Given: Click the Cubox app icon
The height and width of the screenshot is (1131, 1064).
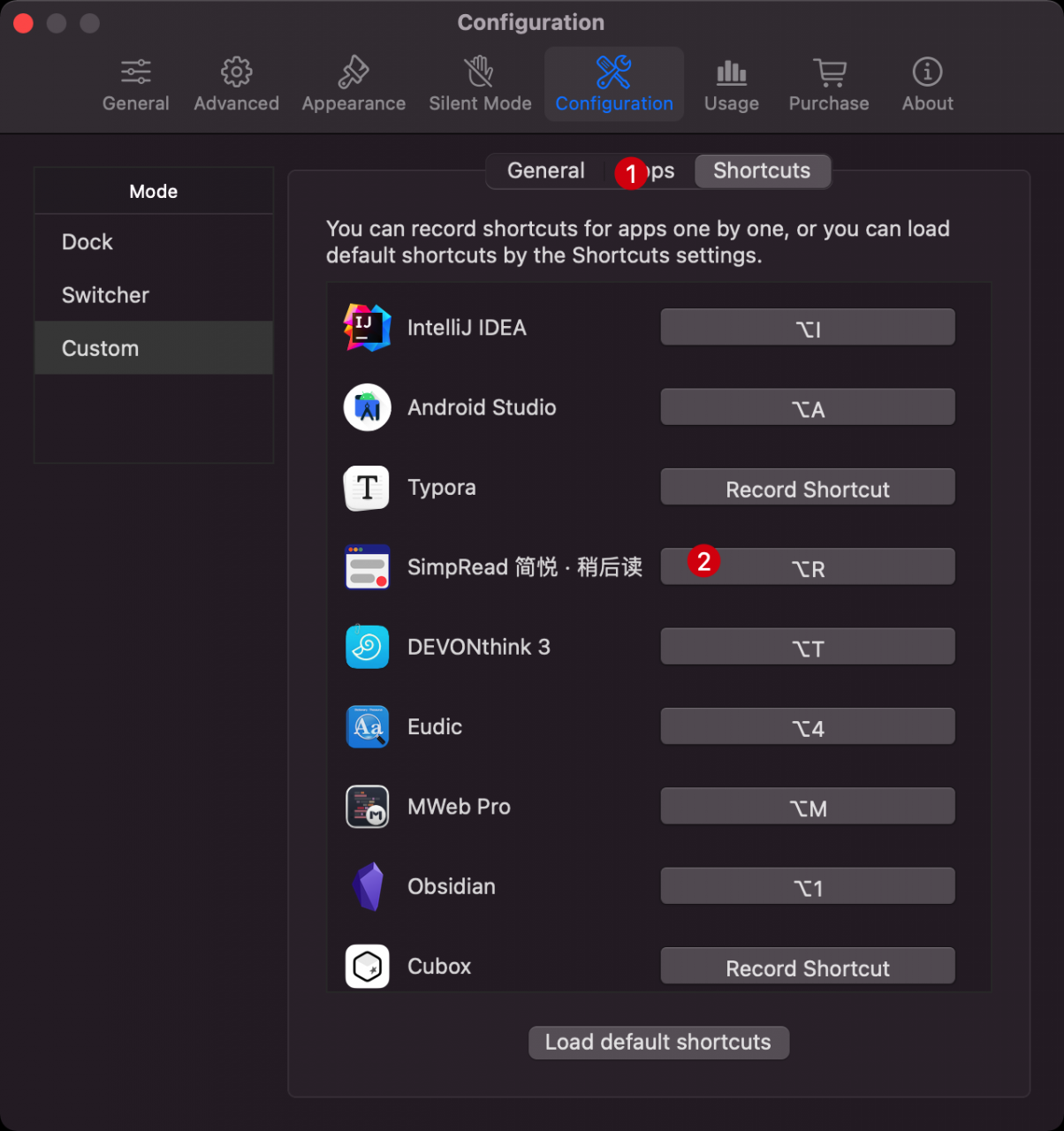Looking at the screenshot, I should pos(367,966).
